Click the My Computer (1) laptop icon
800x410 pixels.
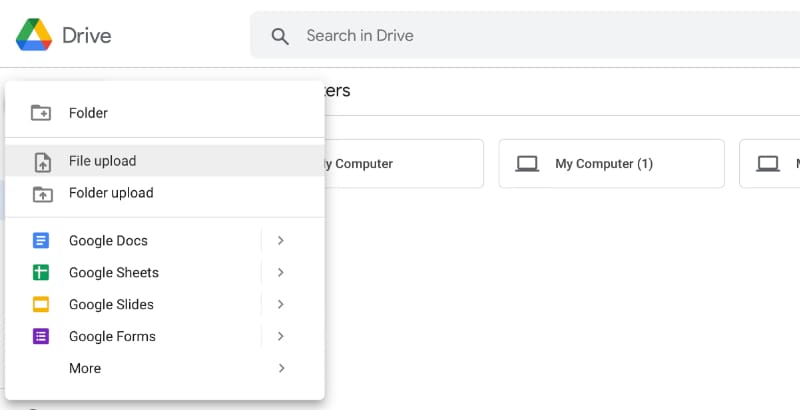click(x=527, y=164)
